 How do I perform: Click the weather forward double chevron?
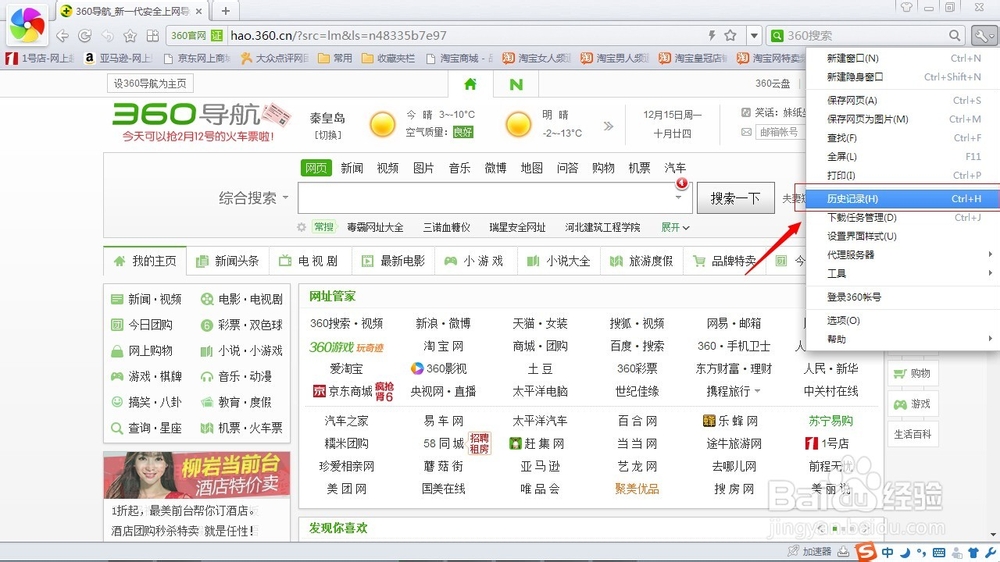(x=608, y=126)
